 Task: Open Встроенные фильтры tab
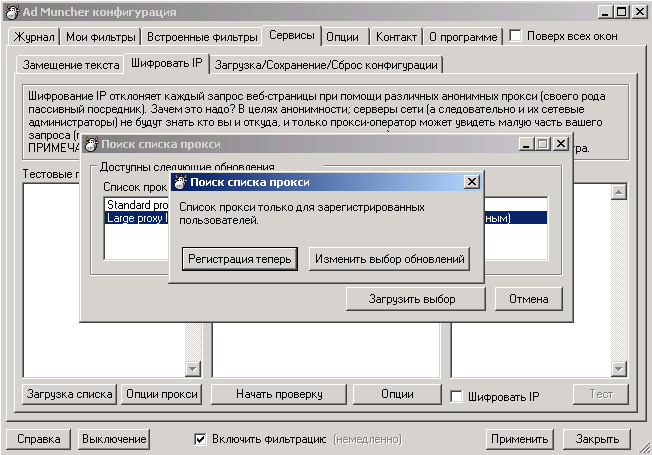click(x=202, y=37)
